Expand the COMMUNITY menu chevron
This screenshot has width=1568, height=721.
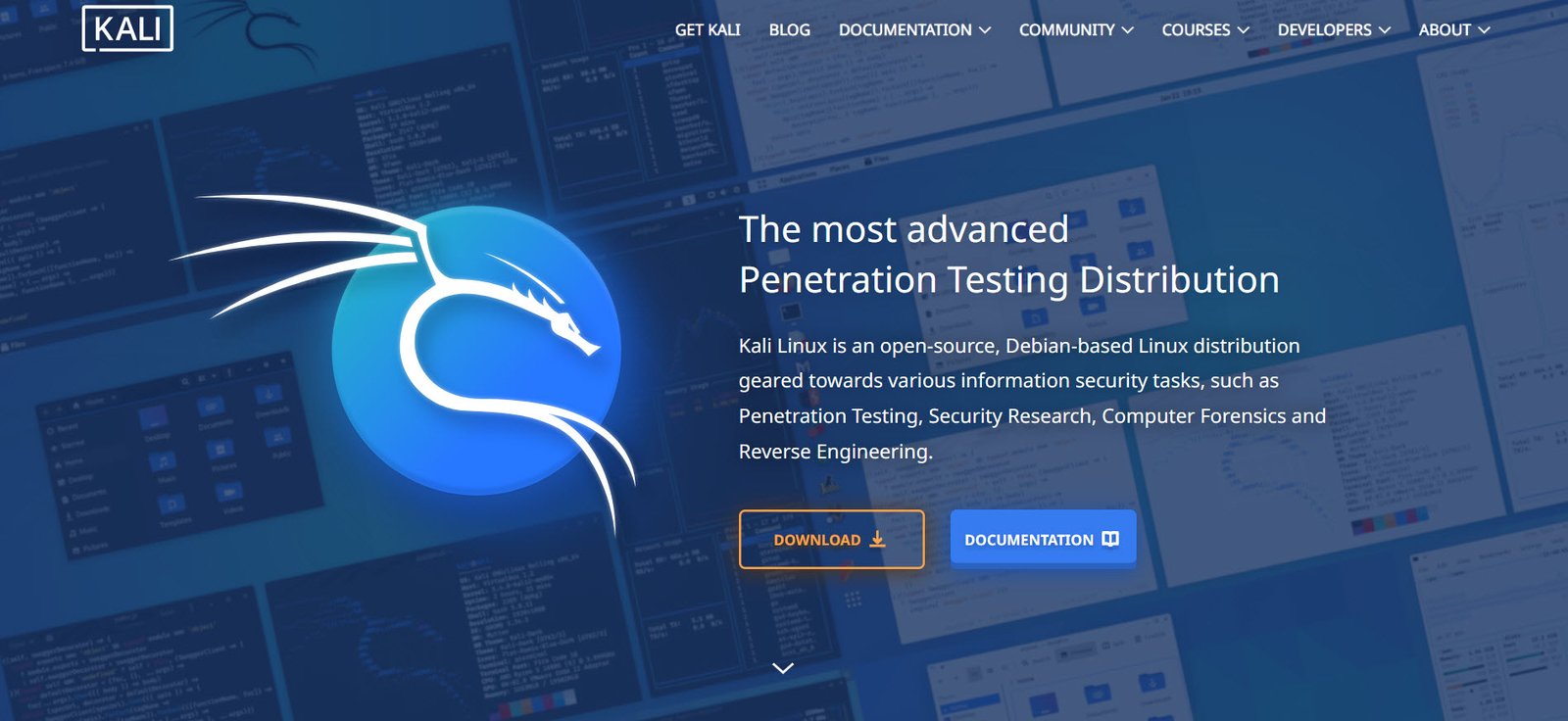[x=1128, y=30]
